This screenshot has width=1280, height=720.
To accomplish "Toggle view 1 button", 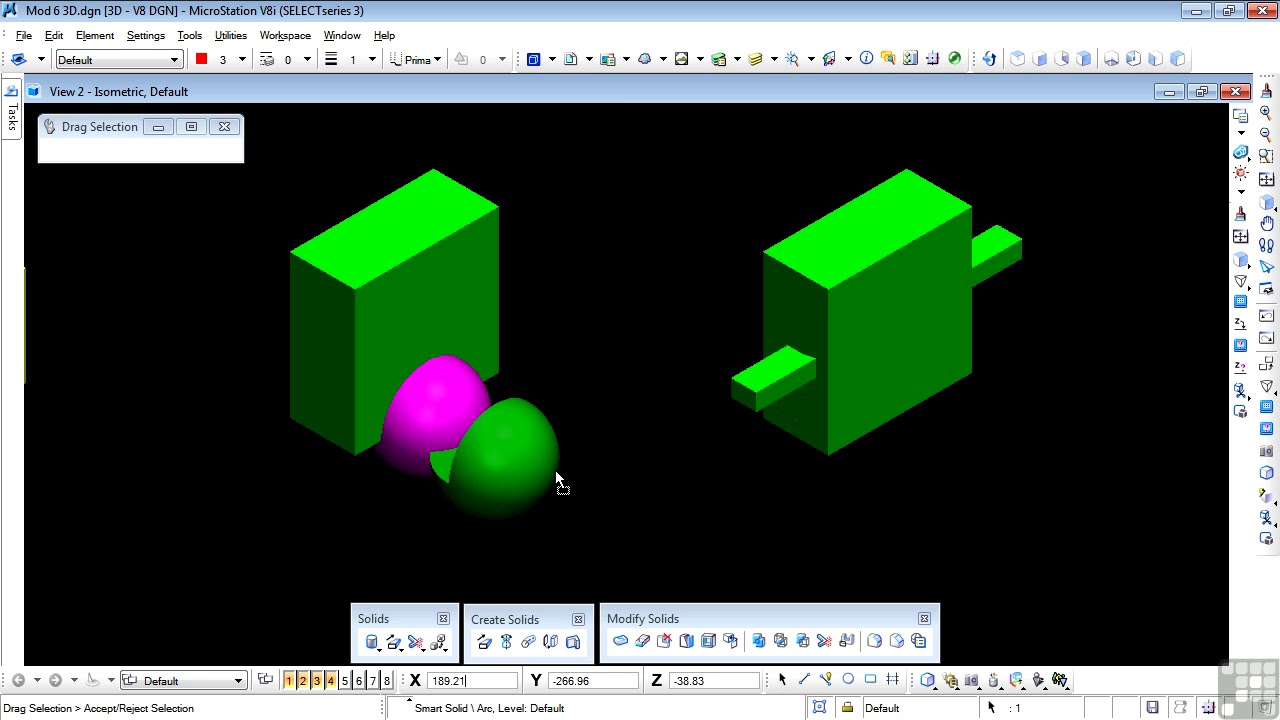I will pyautogui.click(x=289, y=681).
